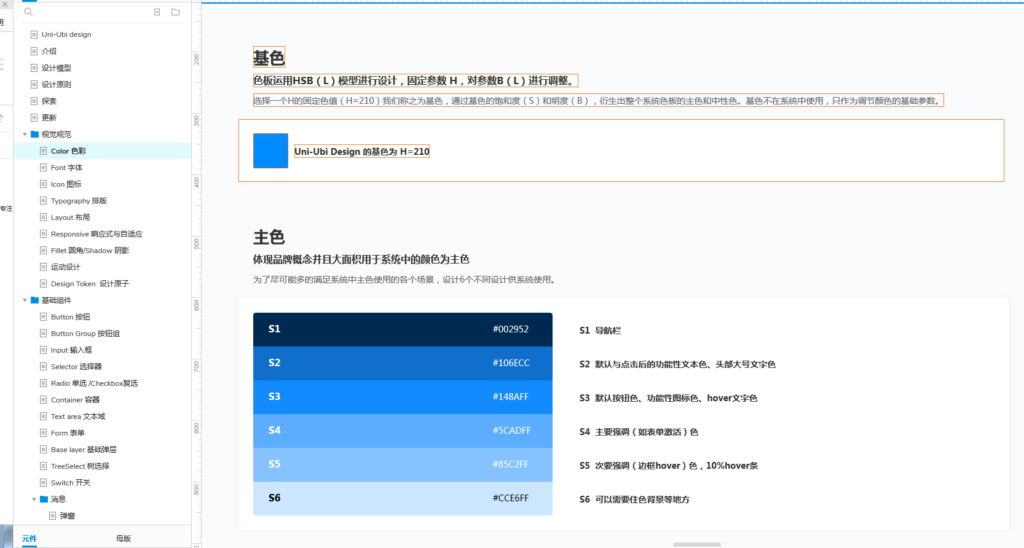Open the 更新 page

49,118
